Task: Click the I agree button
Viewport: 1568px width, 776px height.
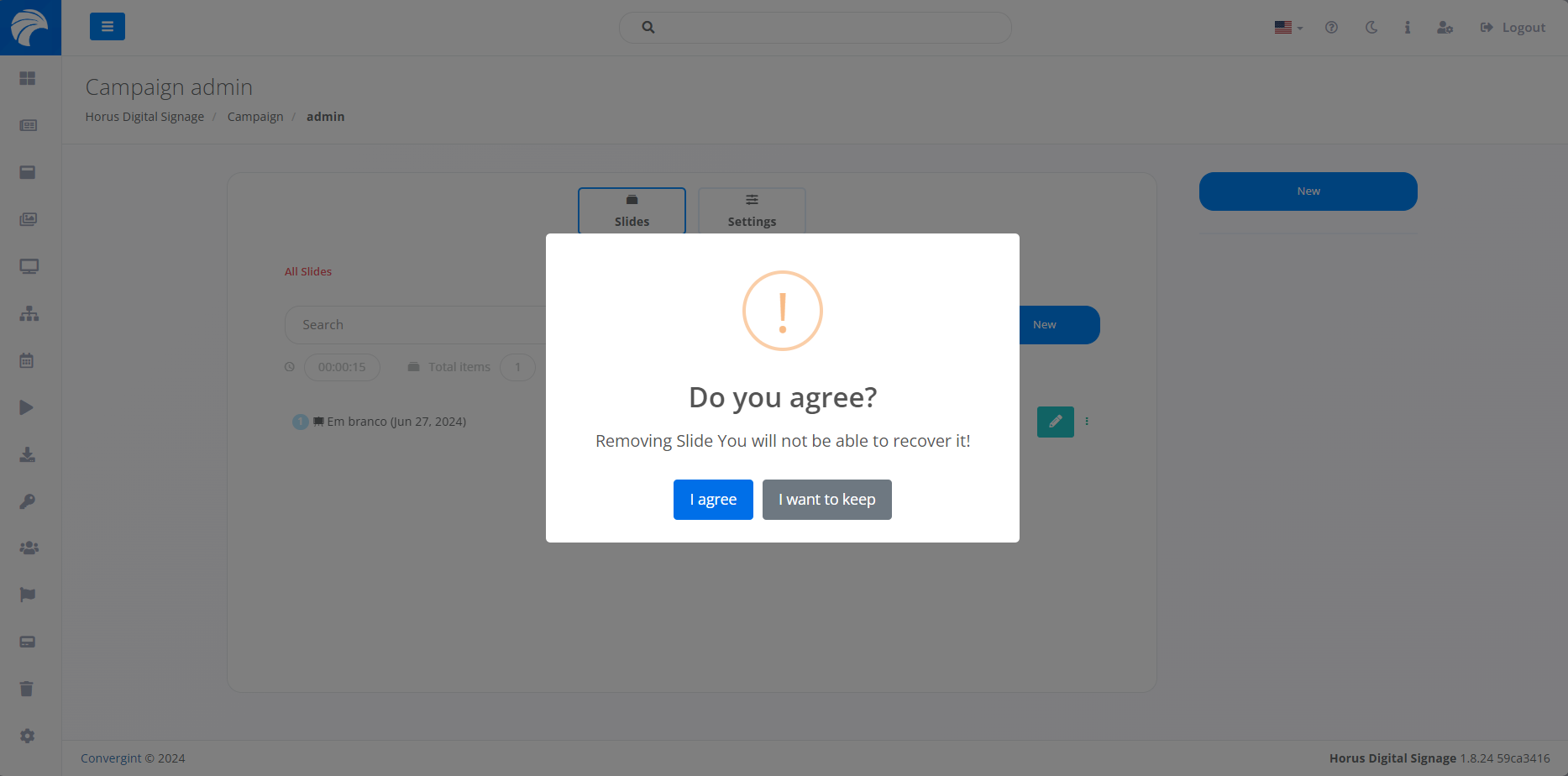Action: coord(713,500)
